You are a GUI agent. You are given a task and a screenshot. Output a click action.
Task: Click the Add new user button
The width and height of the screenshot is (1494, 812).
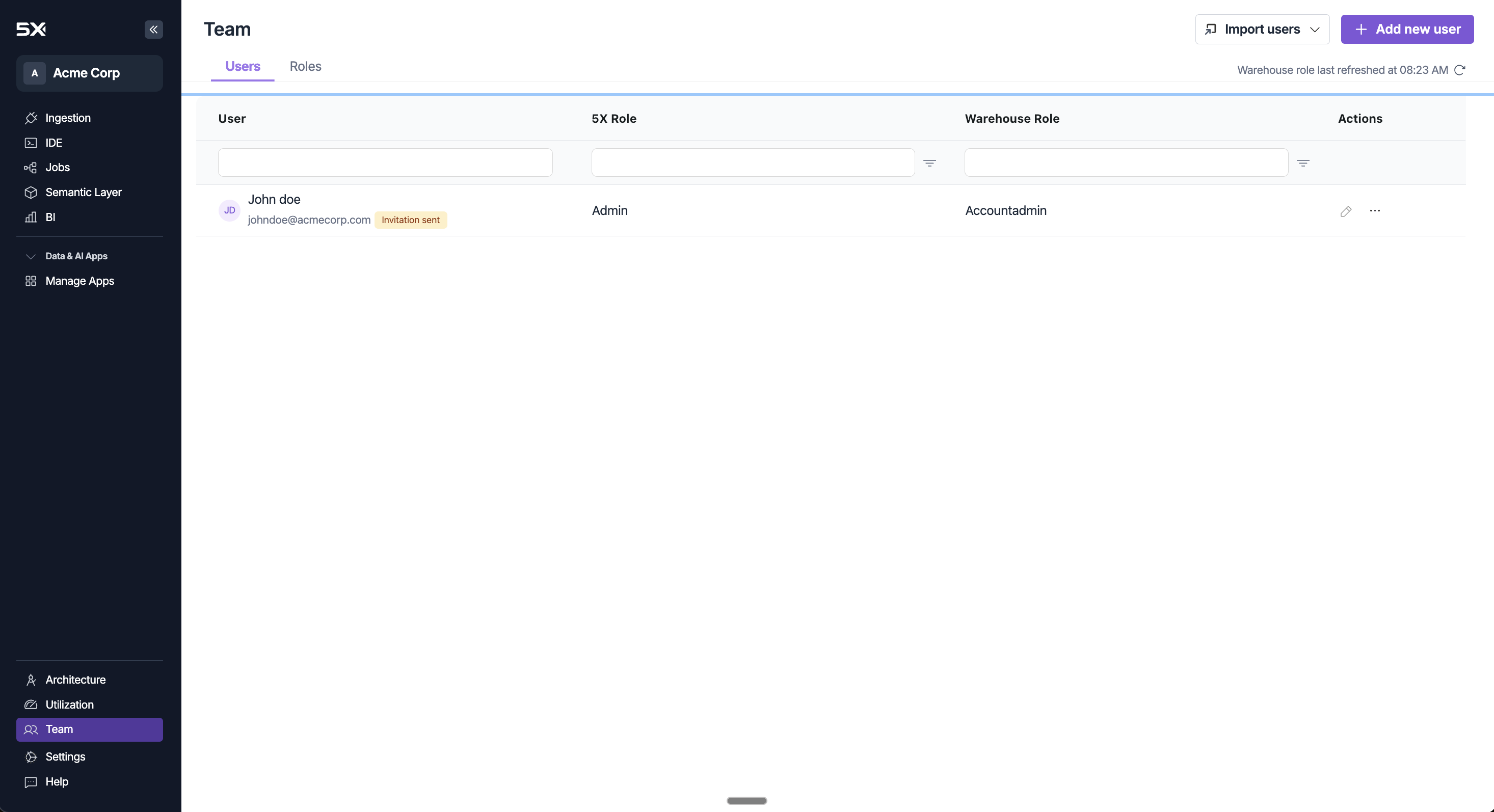(1406, 30)
